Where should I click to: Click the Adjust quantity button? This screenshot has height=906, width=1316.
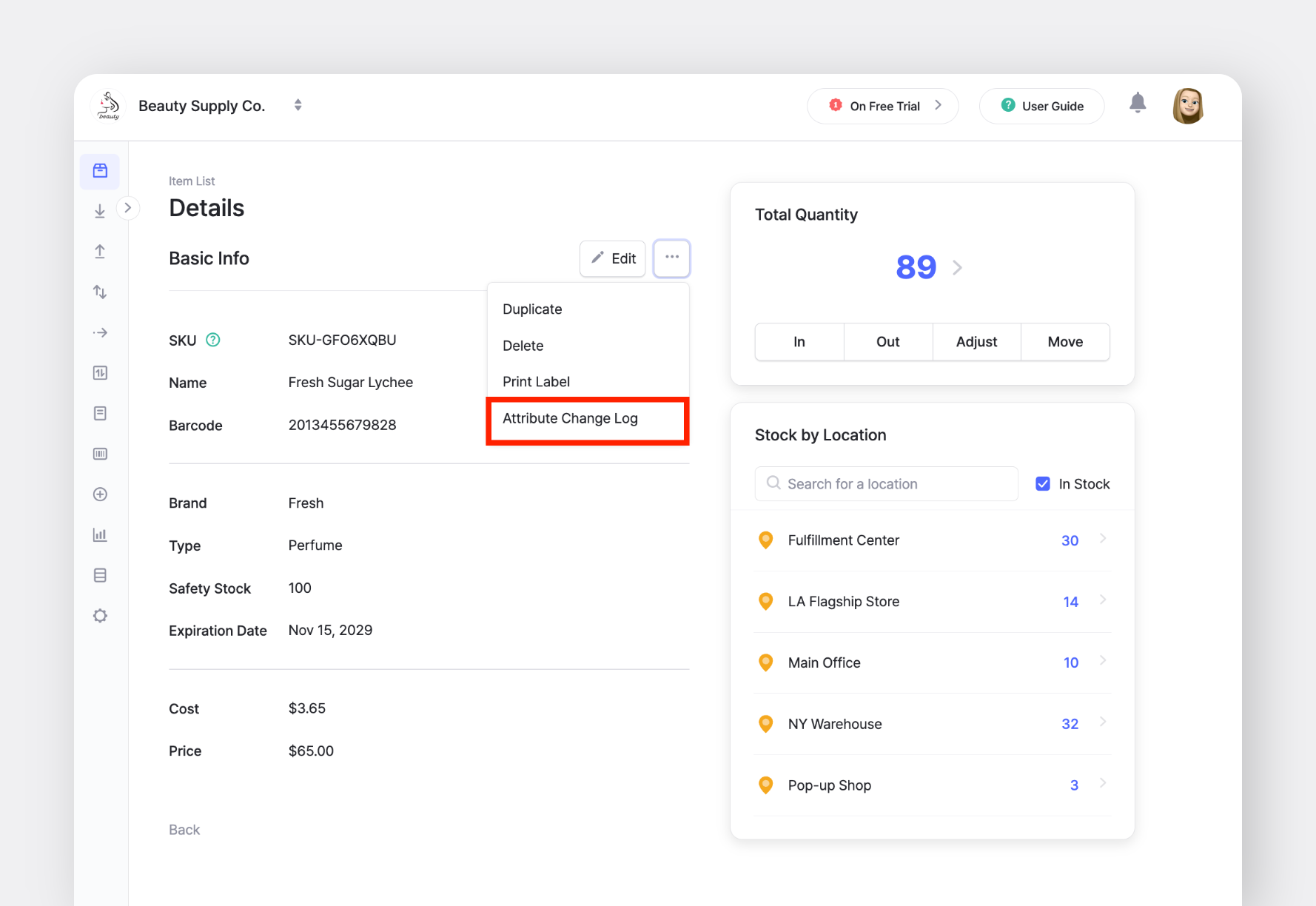(976, 342)
